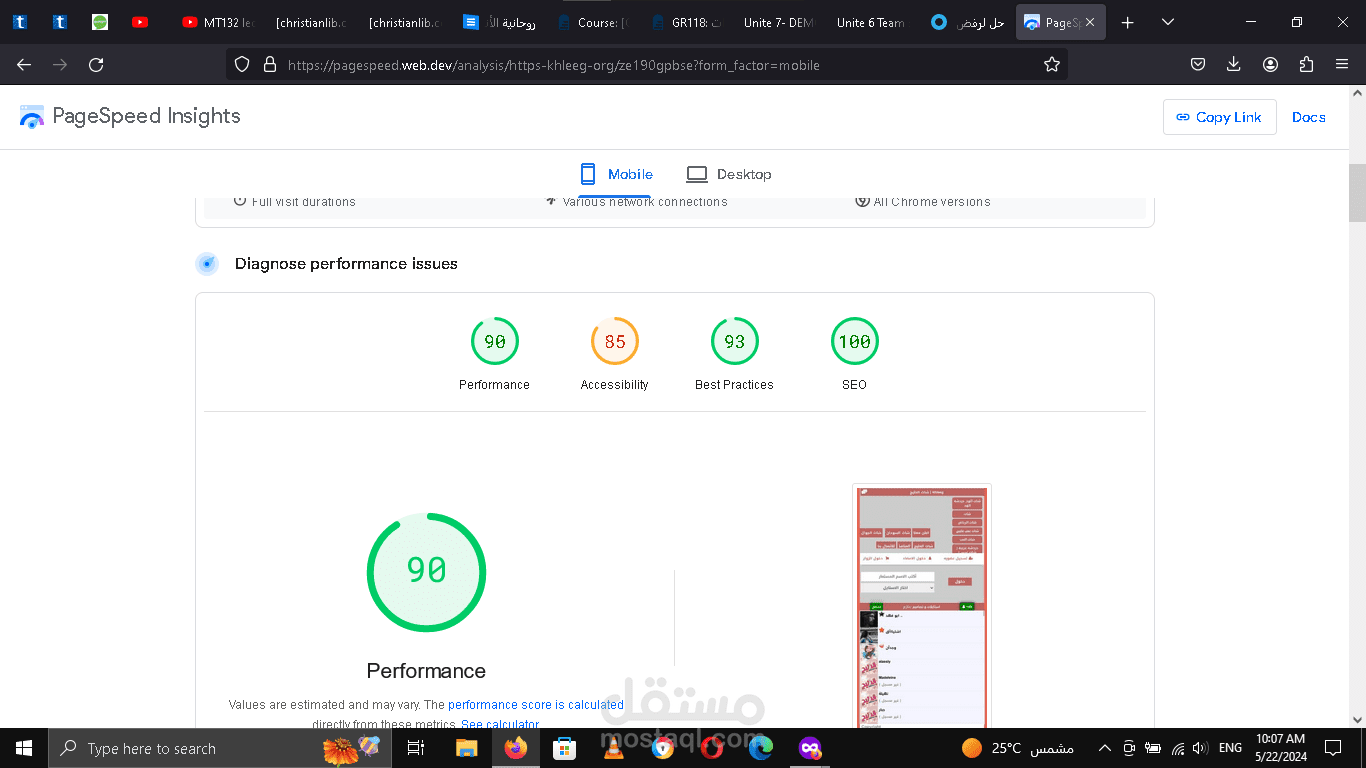Viewport: 1366px width, 768px height.
Task: Open the See calculator link
Action: click(x=499, y=724)
